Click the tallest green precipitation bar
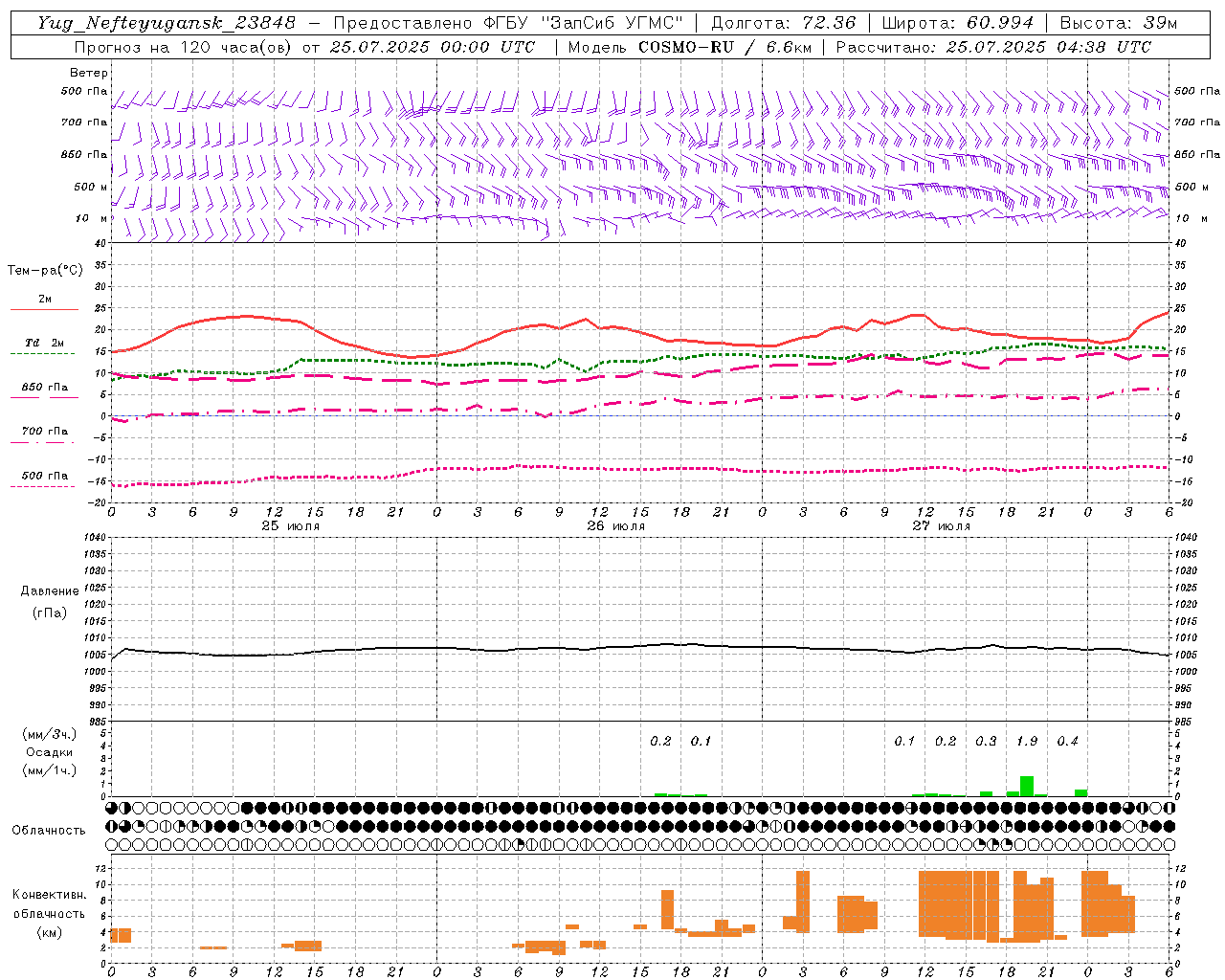 coord(1027,786)
